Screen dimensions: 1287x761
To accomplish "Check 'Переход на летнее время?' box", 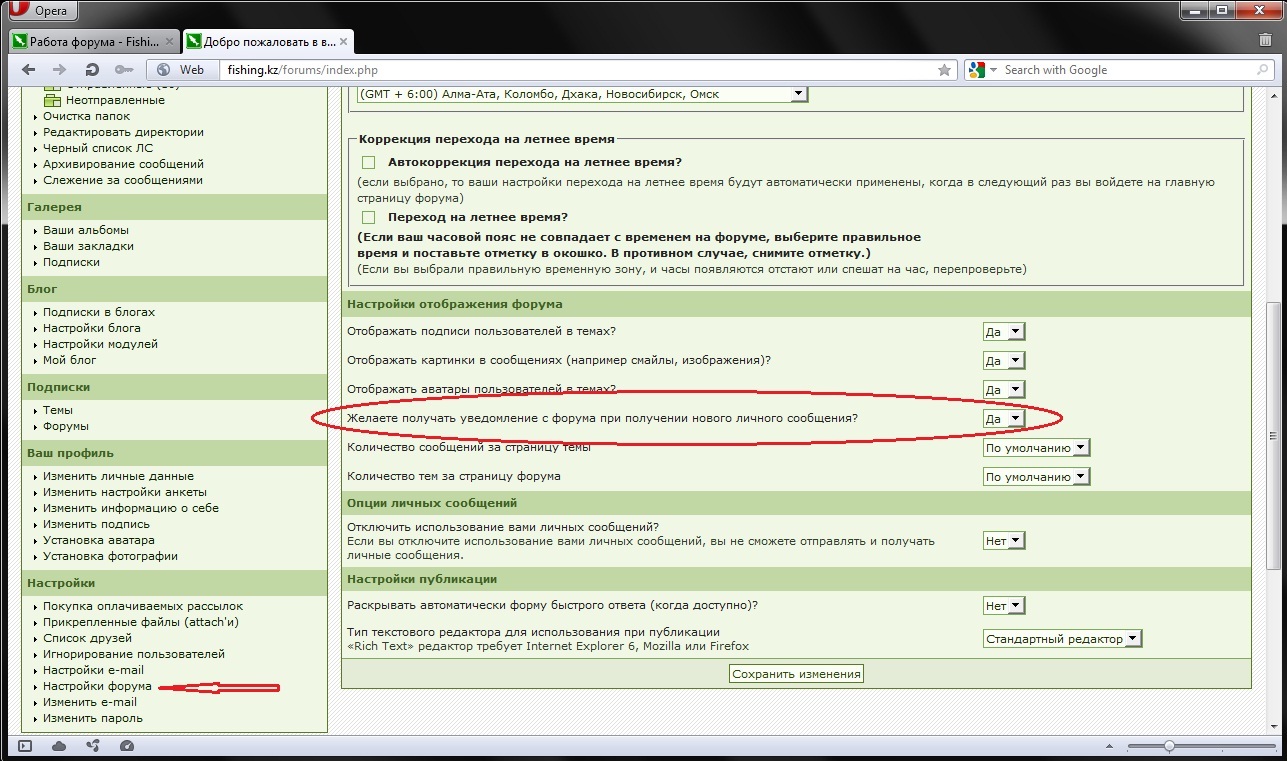I will tap(368, 217).
